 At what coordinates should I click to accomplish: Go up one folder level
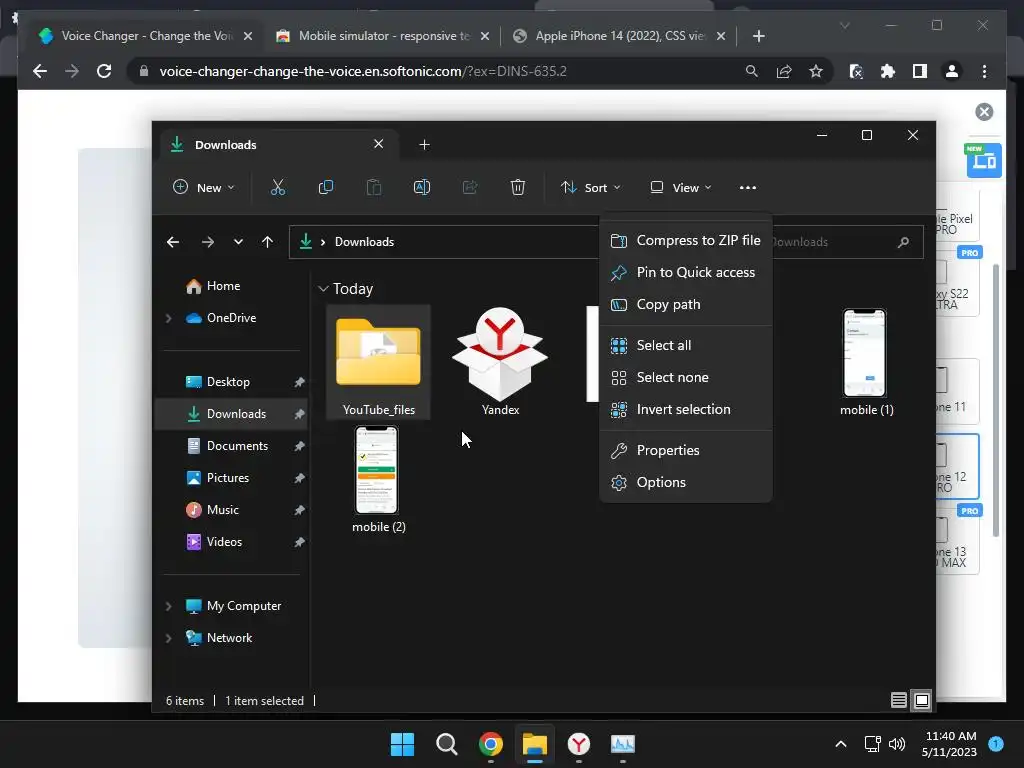(x=267, y=242)
